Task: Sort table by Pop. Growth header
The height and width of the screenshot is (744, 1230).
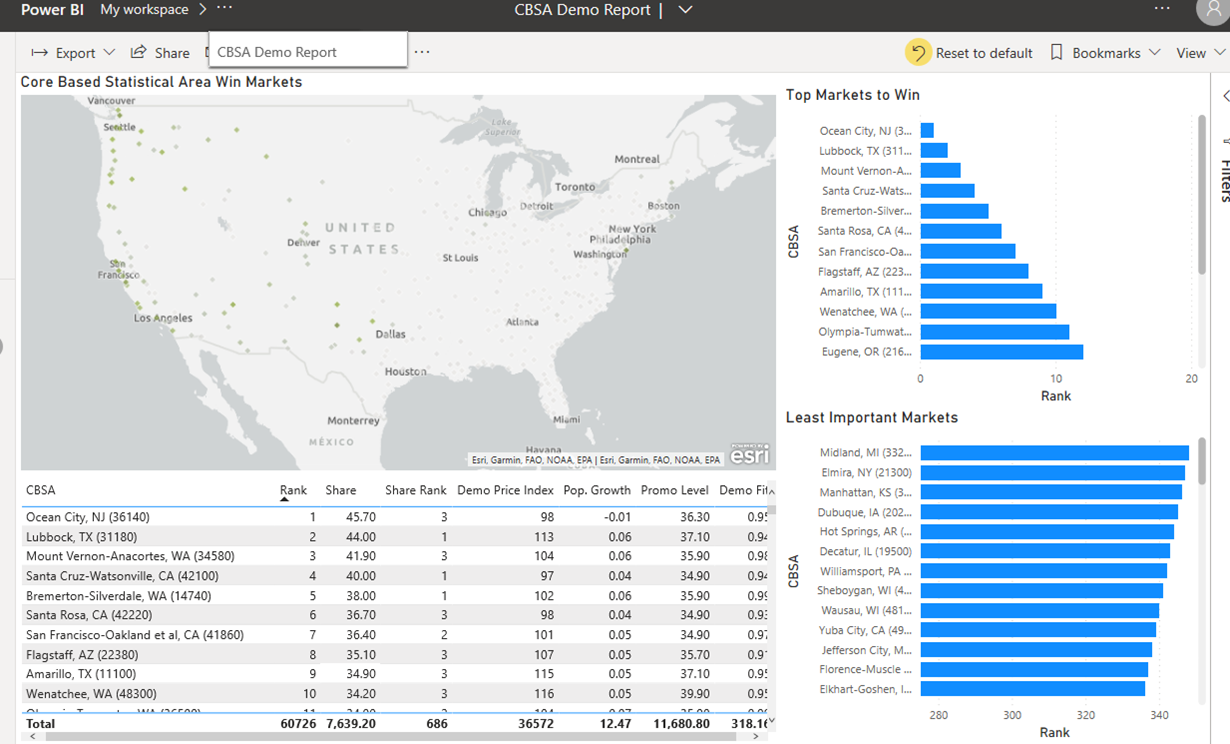Action: click(x=597, y=490)
